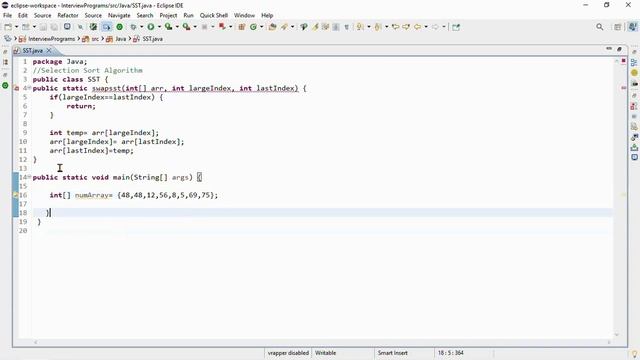The image size is (640, 360).
Task: Click the Outline view icon in right sidebar
Action: click(634, 62)
